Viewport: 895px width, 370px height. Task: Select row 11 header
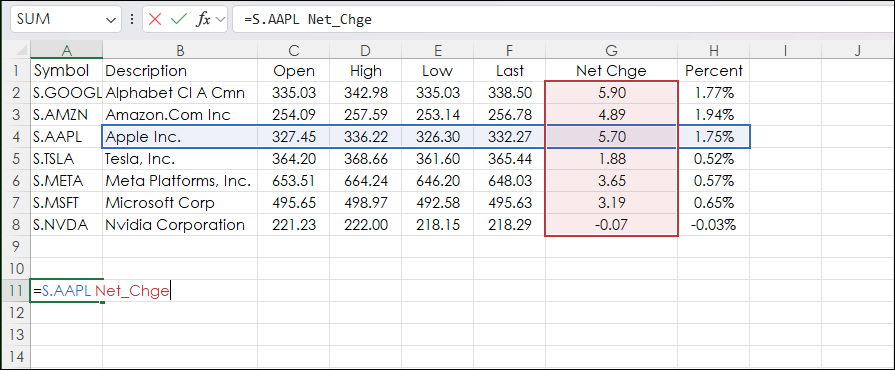point(16,291)
